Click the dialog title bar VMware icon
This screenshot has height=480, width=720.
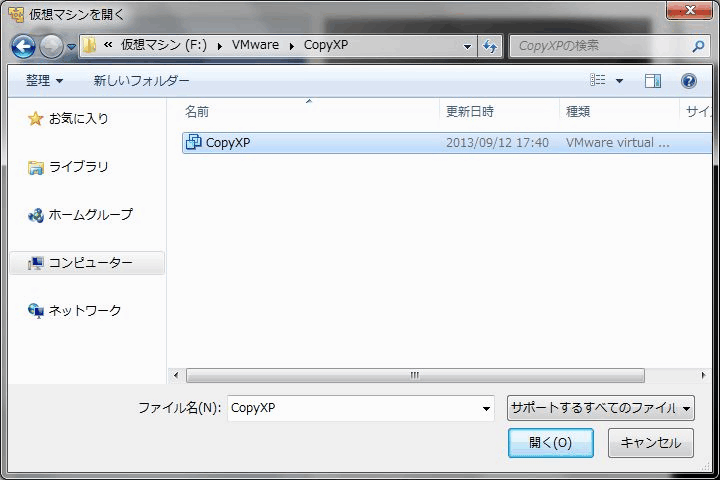pyautogui.click(x=16, y=15)
